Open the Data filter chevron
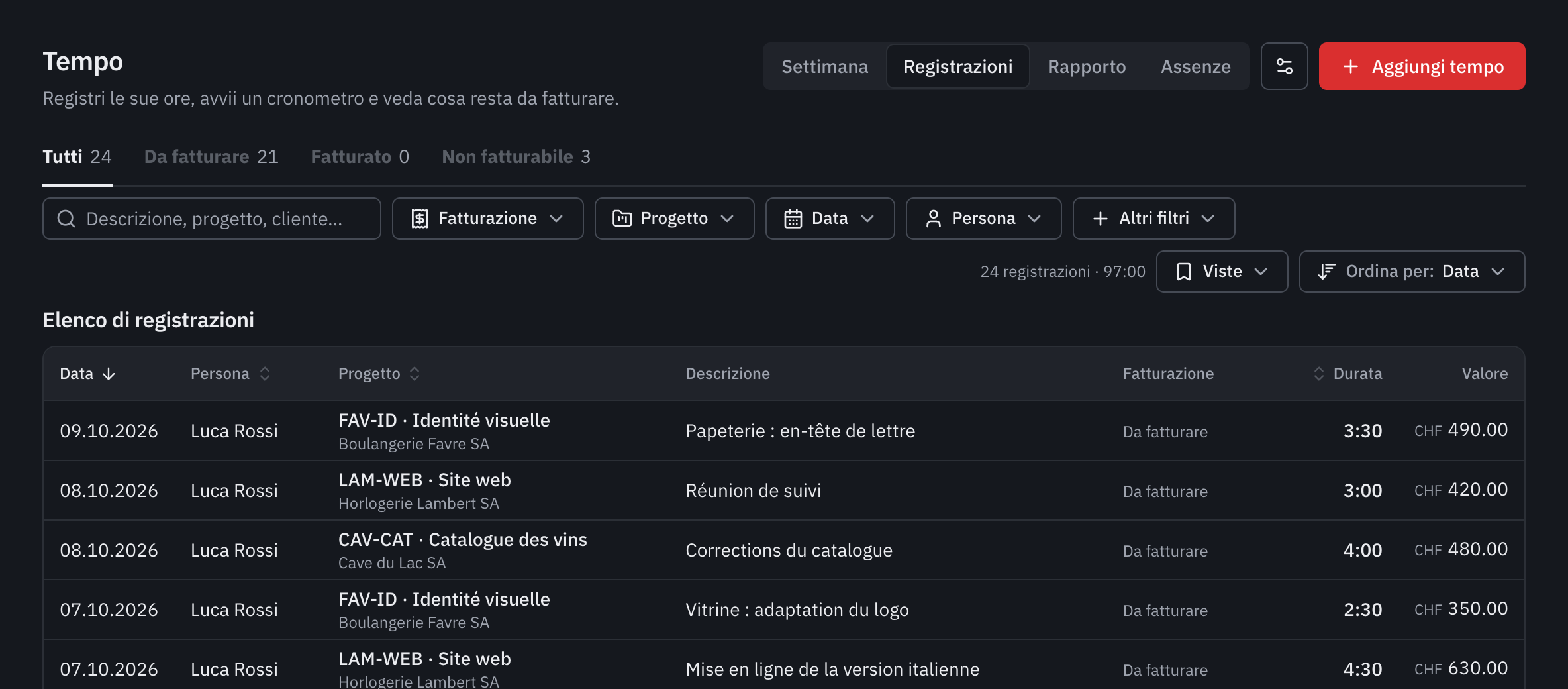Viewport: 1568px width, 689px height. (867, 219)
